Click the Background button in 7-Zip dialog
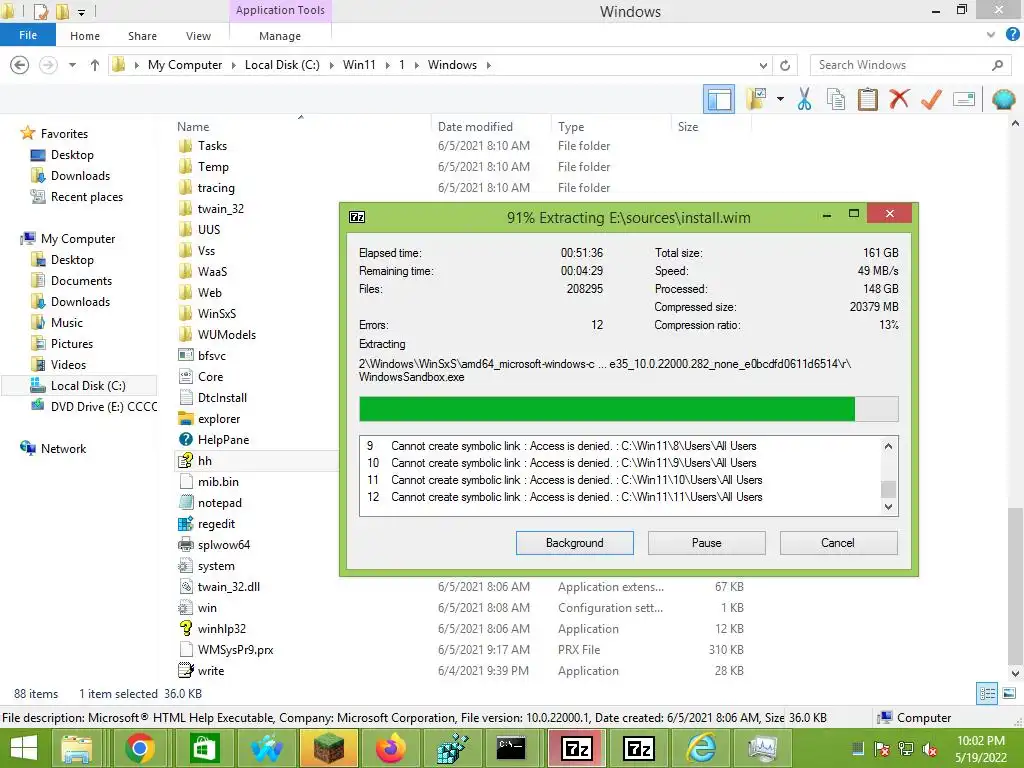Image resolution: width=1024 pixels, height=768 pixels. click(x=575, y=543)
